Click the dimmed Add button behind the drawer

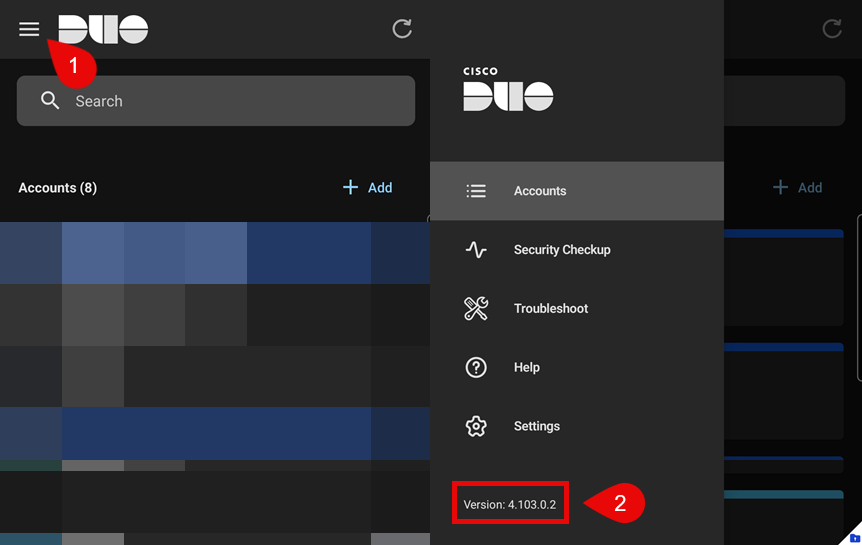[x=798, y=187]
